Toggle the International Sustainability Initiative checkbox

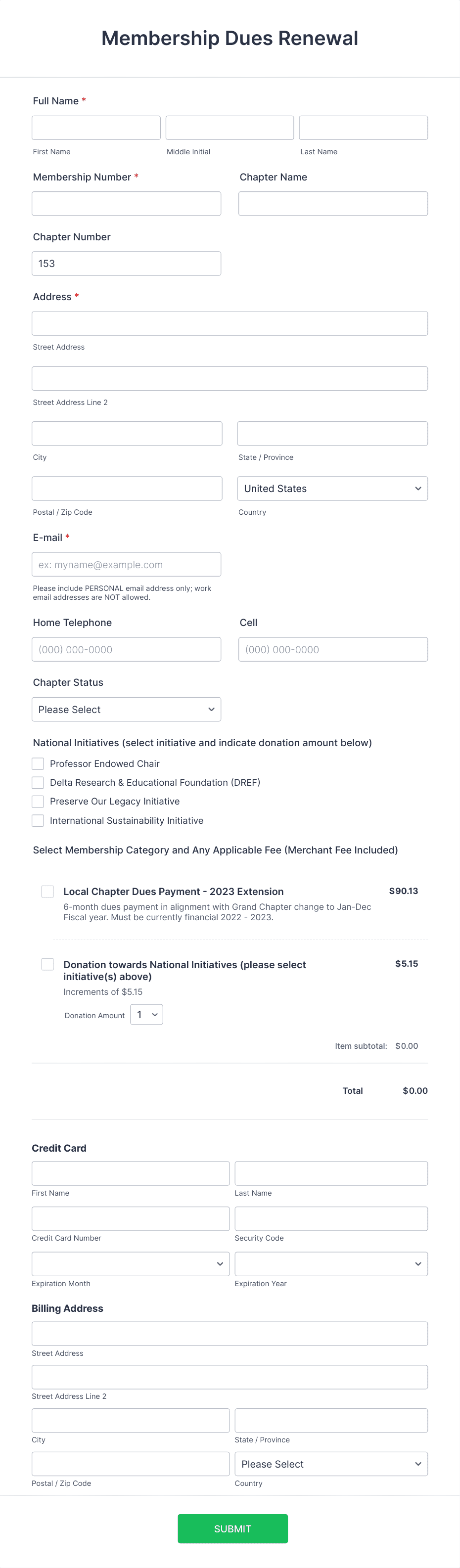pyautogui.click(x=37, y=820)
